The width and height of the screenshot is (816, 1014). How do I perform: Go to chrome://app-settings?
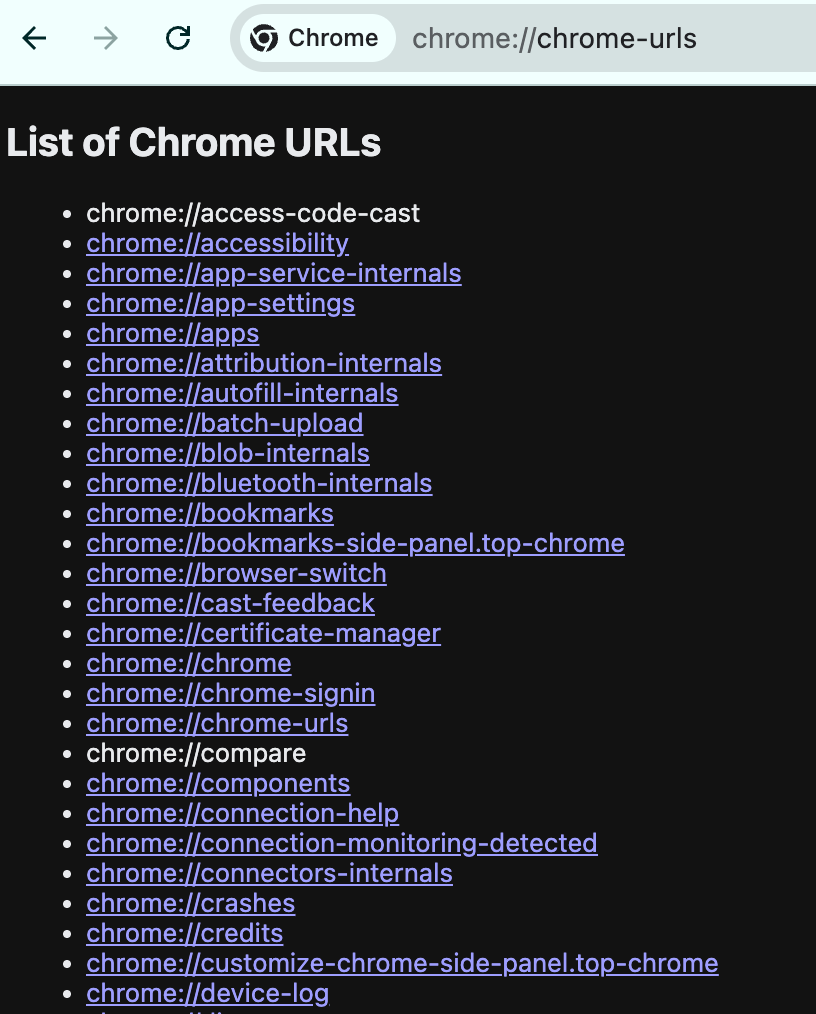[x=220, y=303]
